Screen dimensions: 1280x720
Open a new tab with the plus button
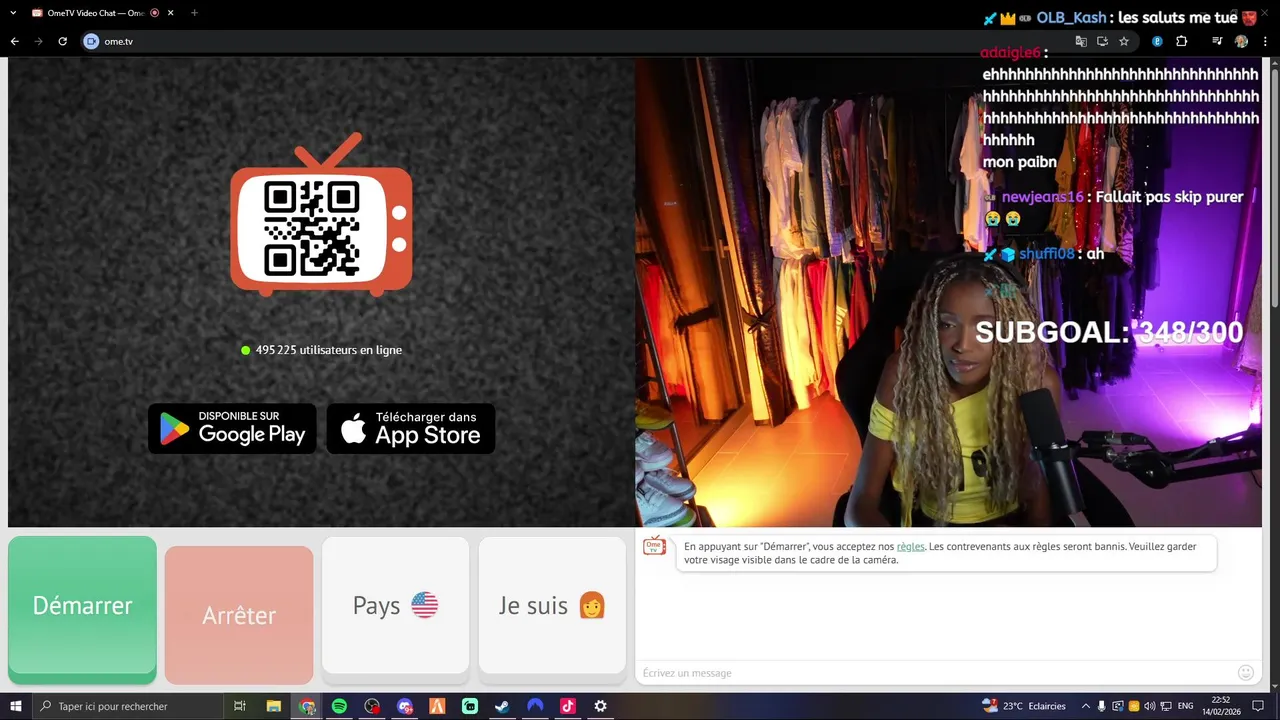194,13
